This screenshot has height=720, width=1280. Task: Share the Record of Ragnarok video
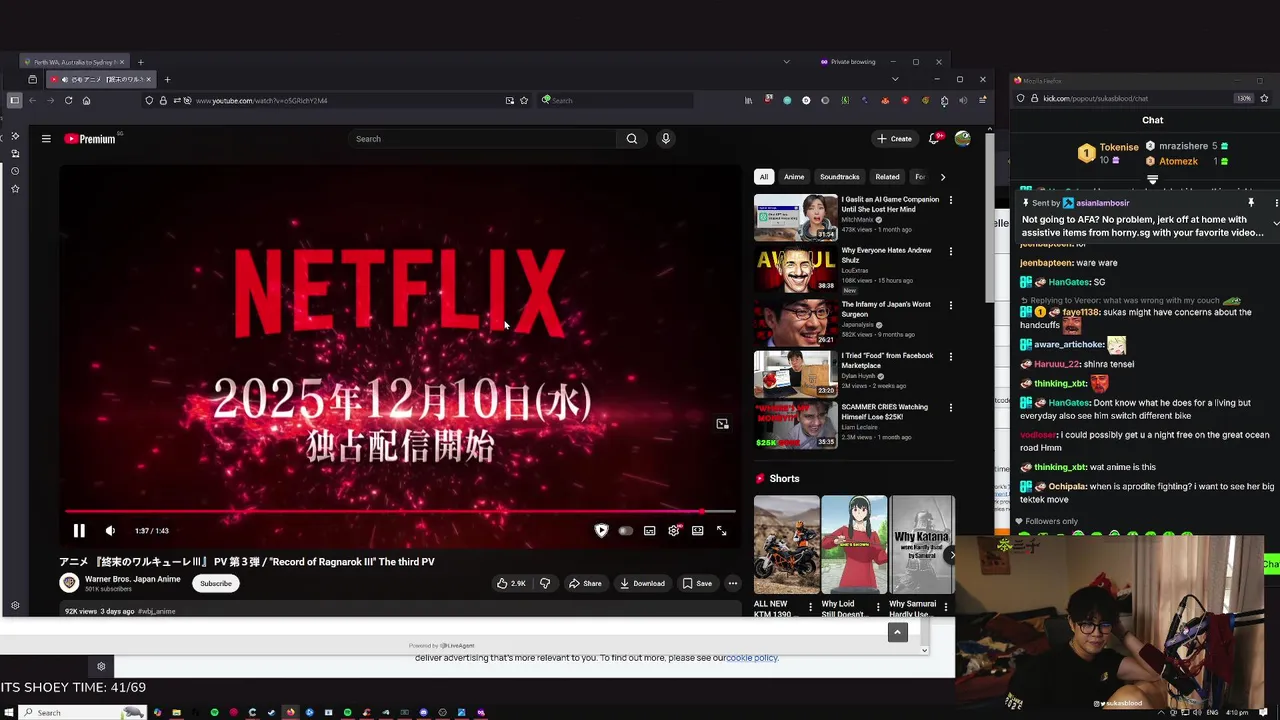tap(585, 583)
